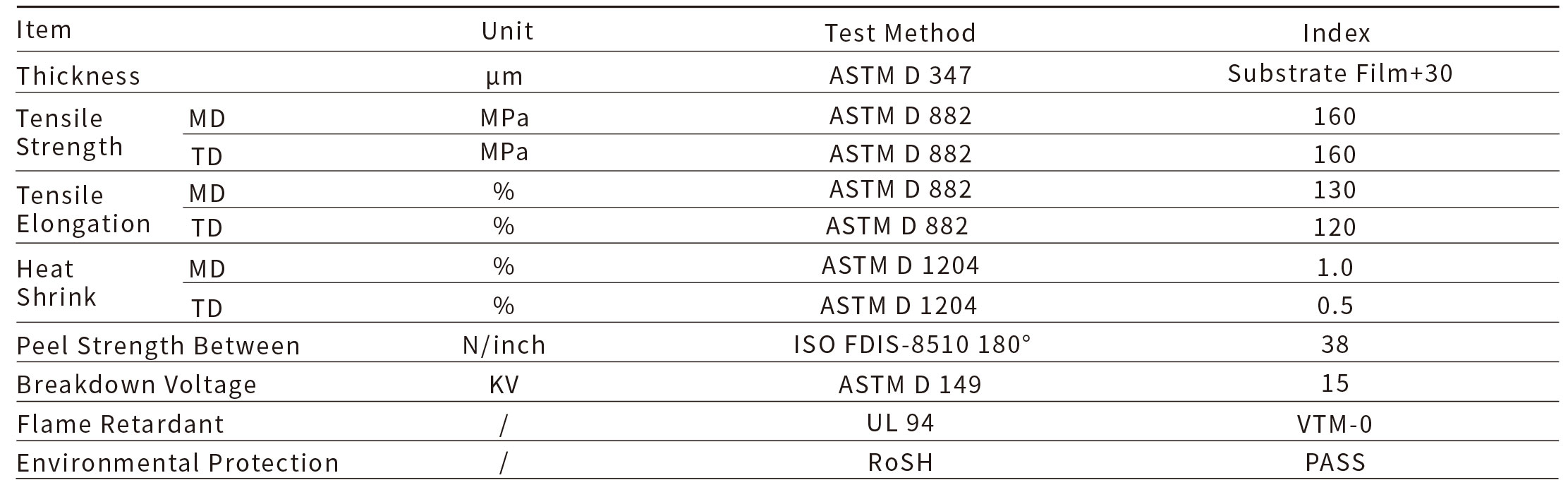
Task: Select the Unit column header
Action: [507, 31]
